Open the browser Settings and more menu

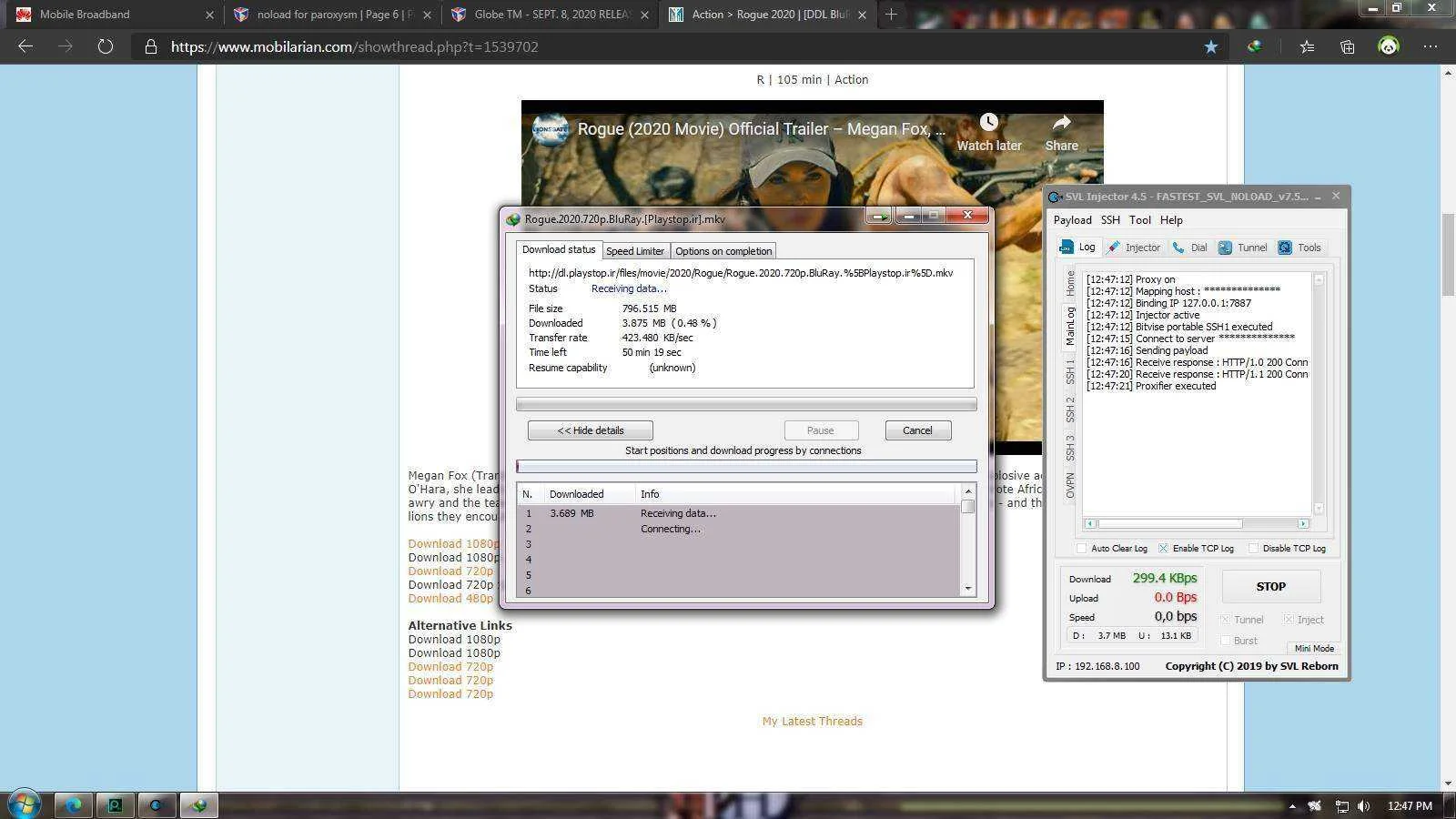pos(1431,46)
